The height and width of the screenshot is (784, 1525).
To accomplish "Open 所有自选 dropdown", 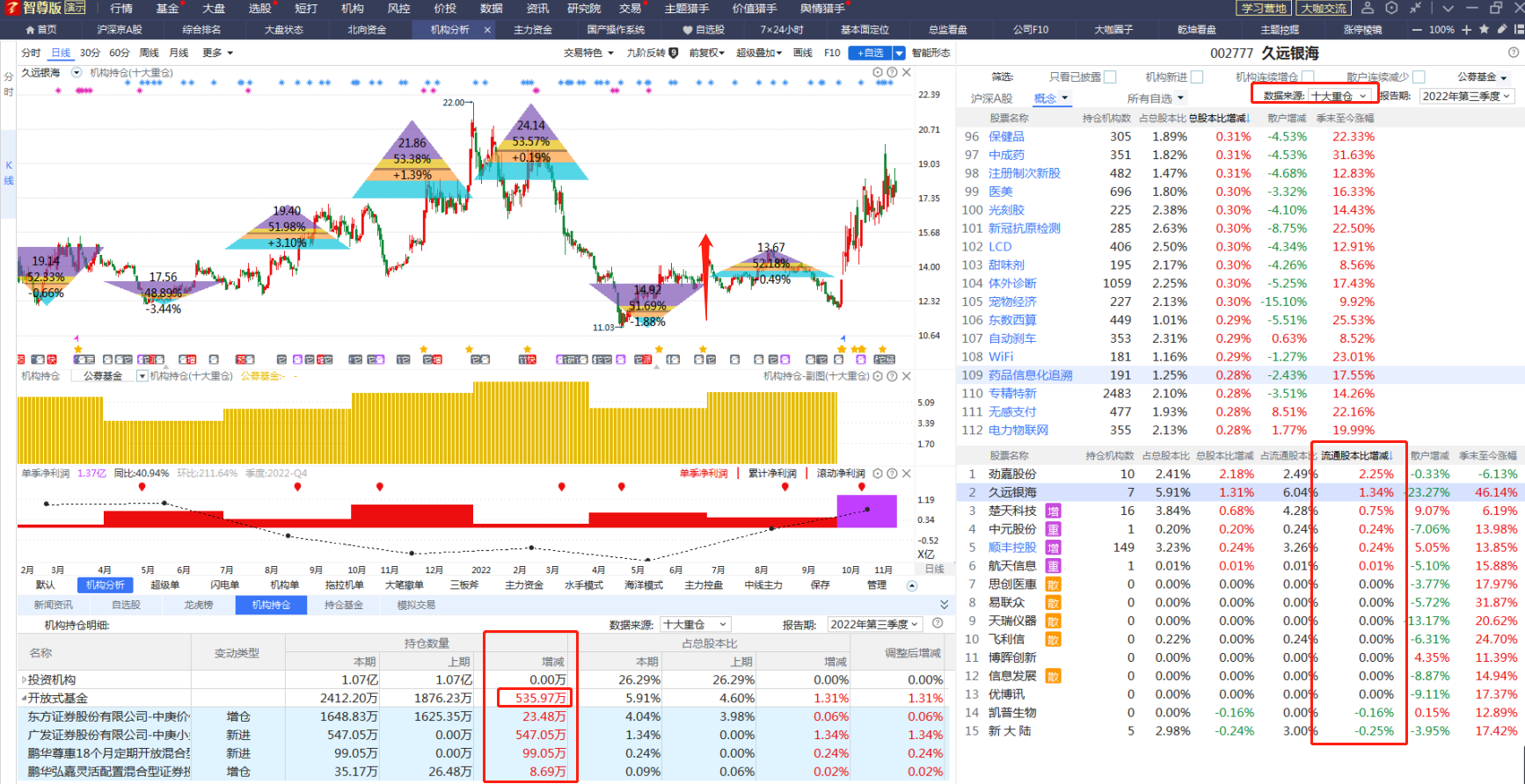I will pyautogui.click(x=1156, y=98).
